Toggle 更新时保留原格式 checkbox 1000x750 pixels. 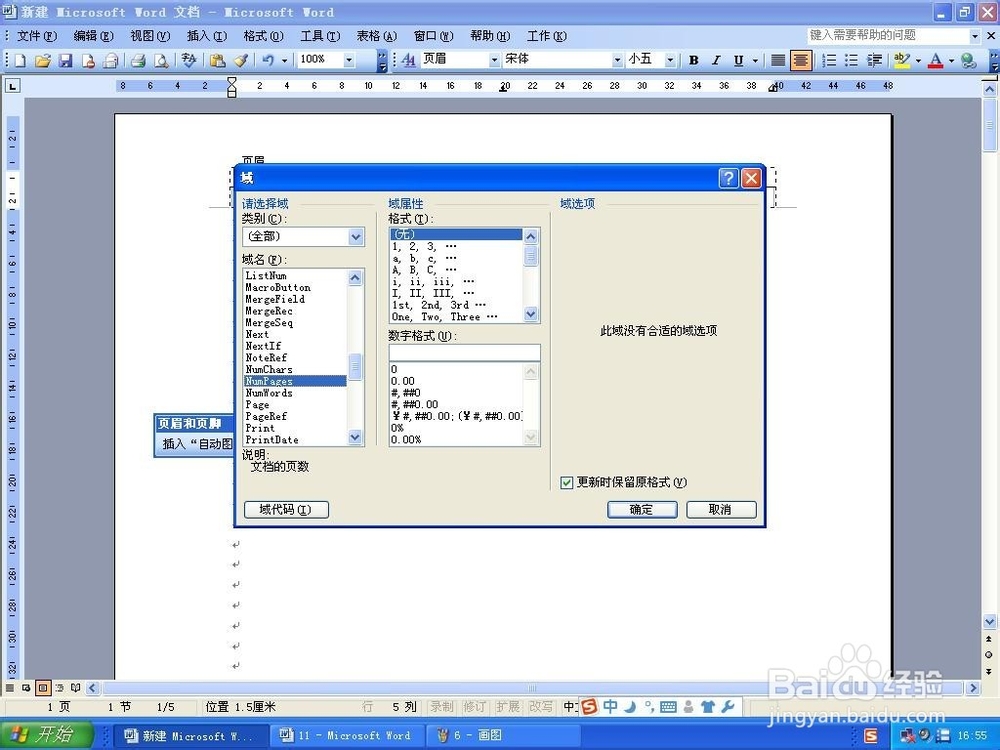click(x=566, y=483)
